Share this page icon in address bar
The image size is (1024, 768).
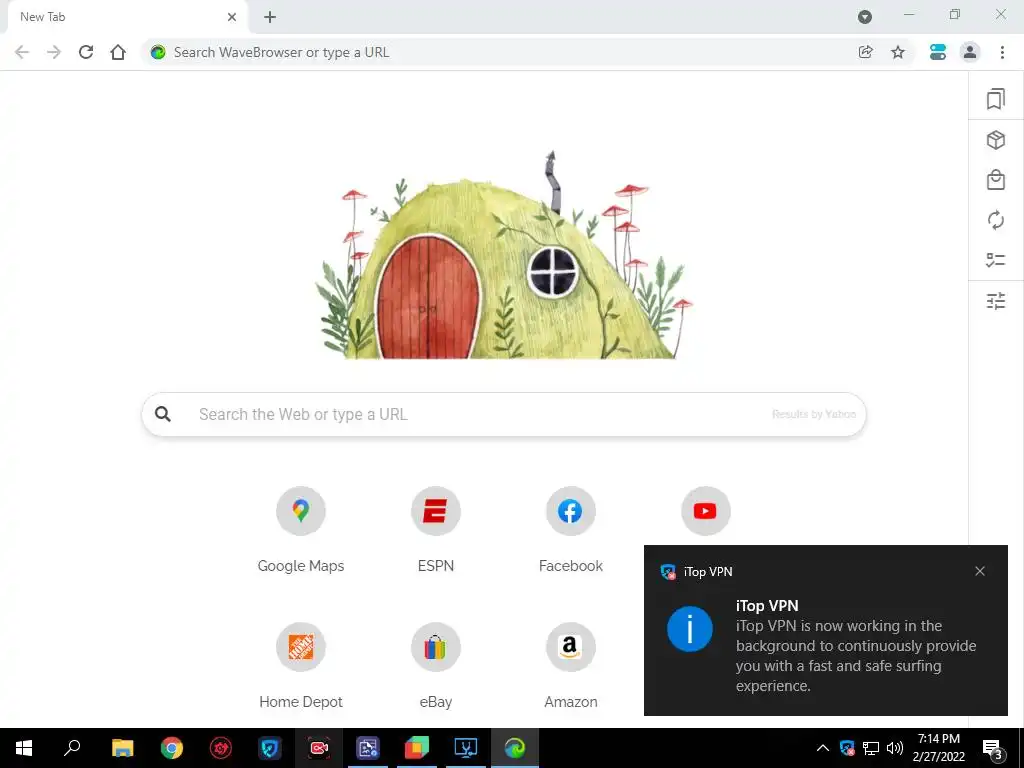pos(865,52)
